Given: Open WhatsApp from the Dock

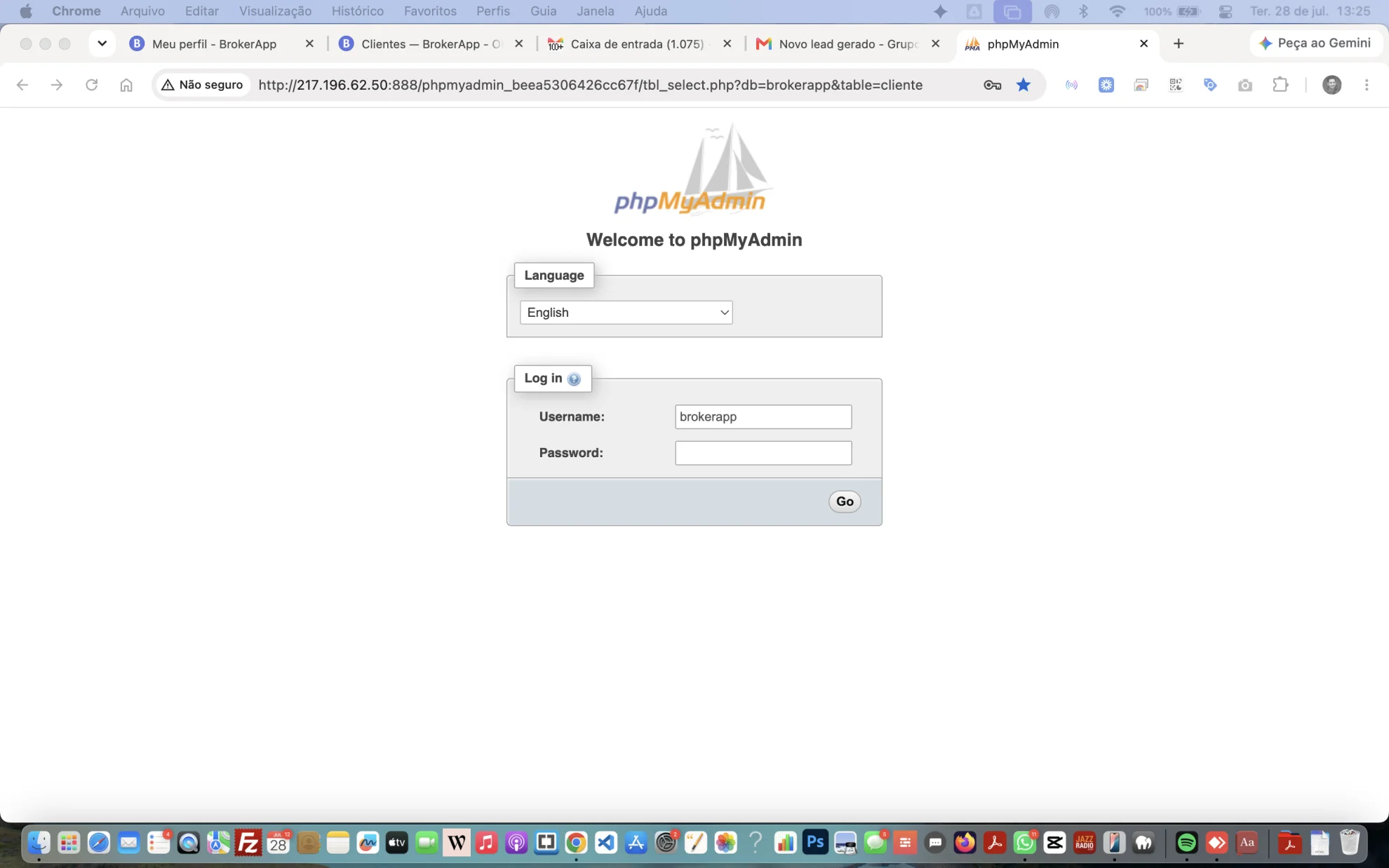Looking at the screenshot, I should (x=1025, y=843).
